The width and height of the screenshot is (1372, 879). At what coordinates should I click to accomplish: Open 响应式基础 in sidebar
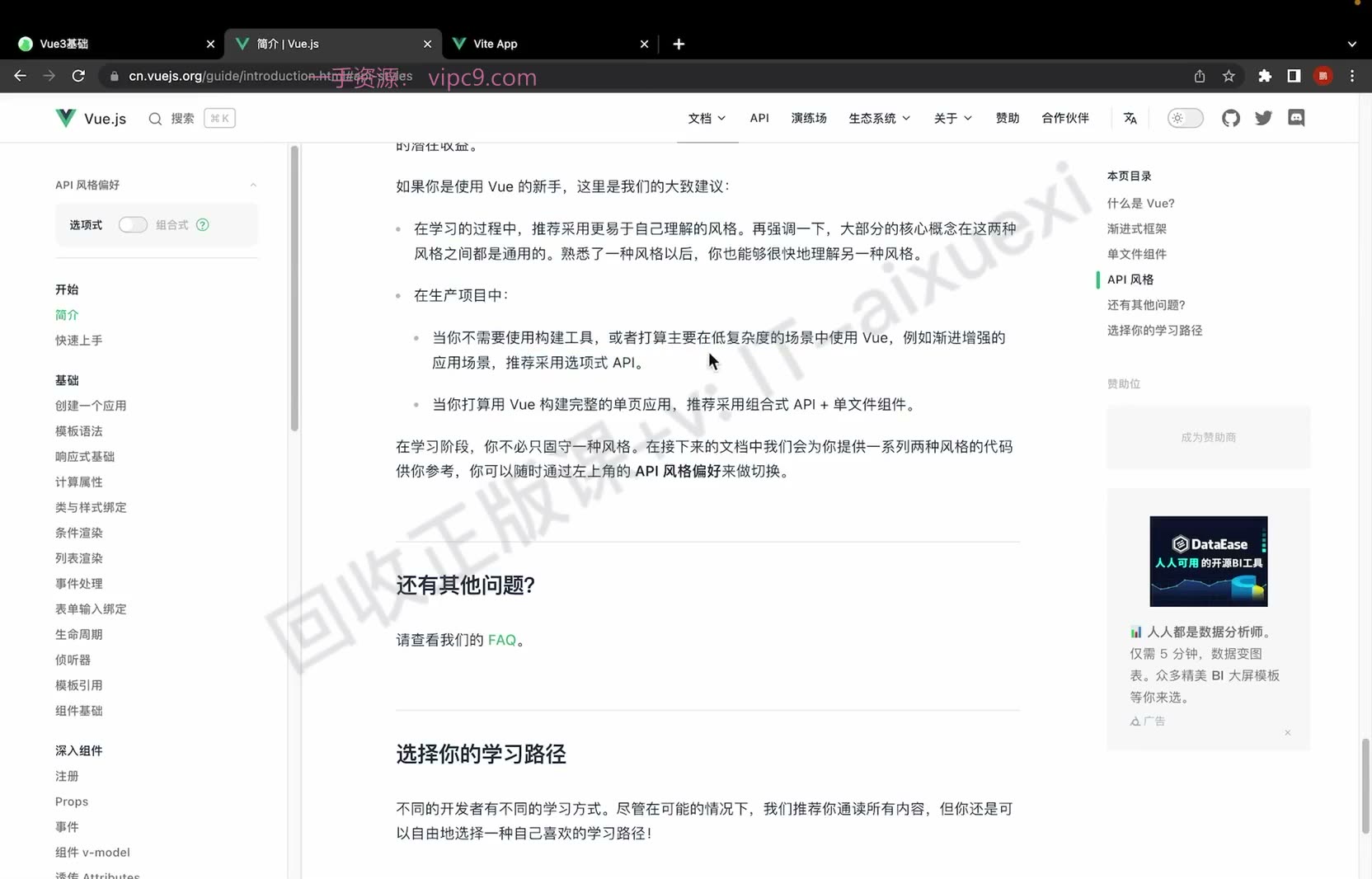pyautogui.click(x=85, y=457)
